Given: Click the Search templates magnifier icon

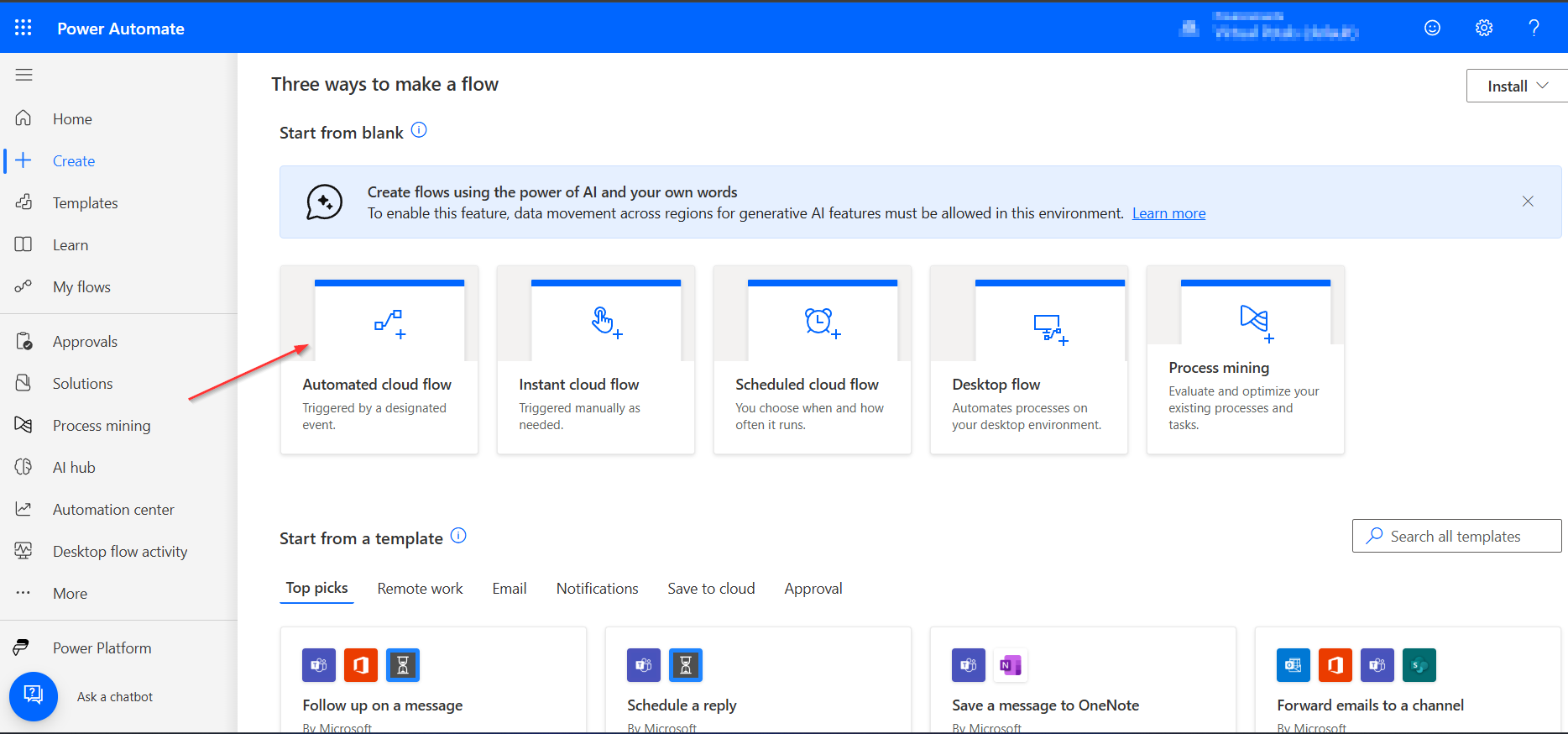Looking at the screenshot, I should click(x=1374, y=536).
